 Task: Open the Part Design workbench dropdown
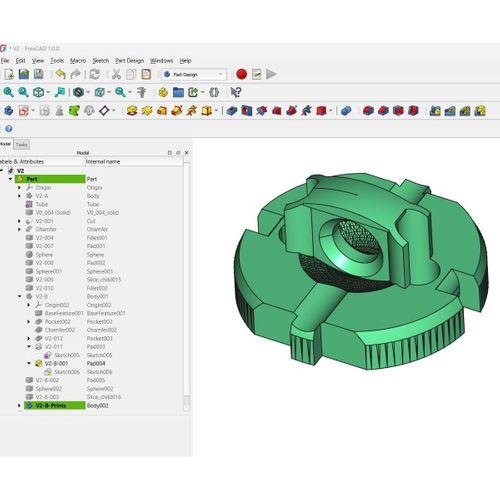(x=194, y=74)
